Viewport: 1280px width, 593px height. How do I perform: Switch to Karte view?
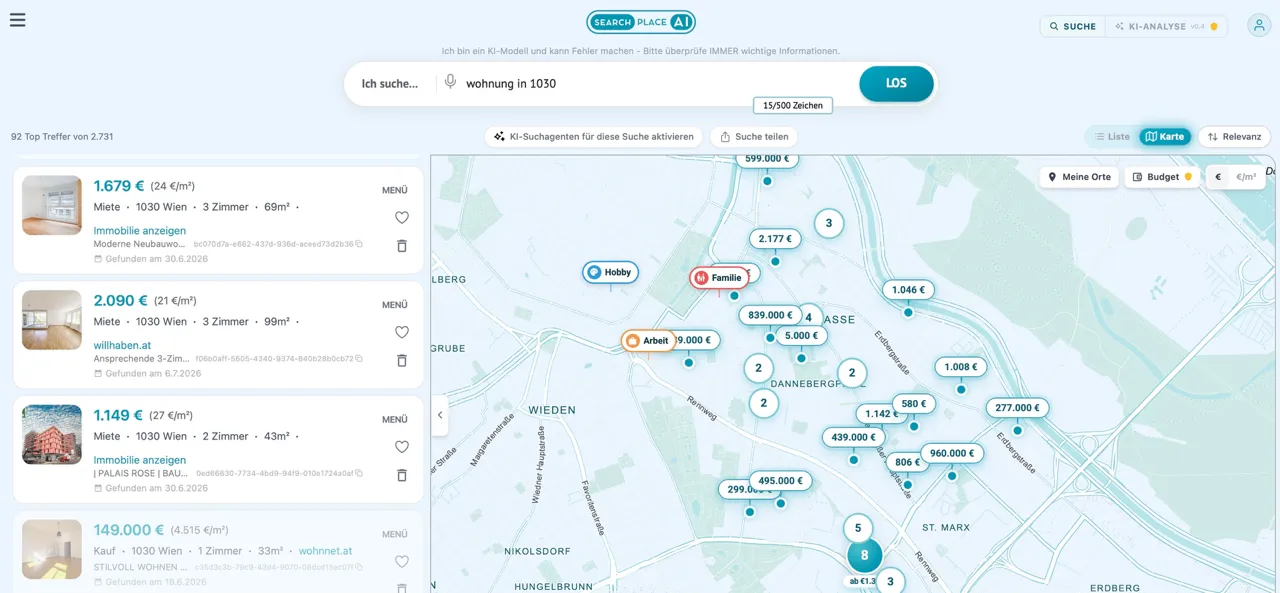tap(1165, 137)
